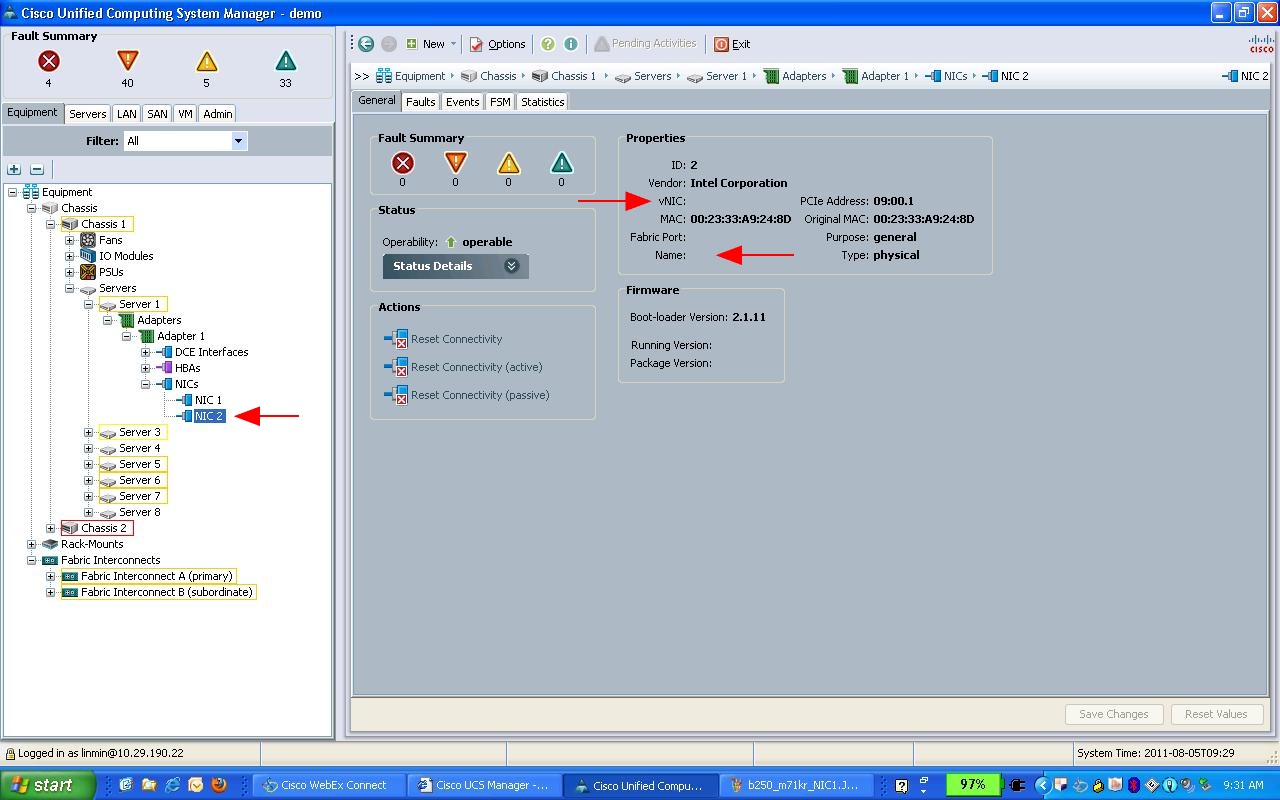Switch to the LAN navigation tab
The height and width of the screenshot is (800, 1280).
[126, 114]
